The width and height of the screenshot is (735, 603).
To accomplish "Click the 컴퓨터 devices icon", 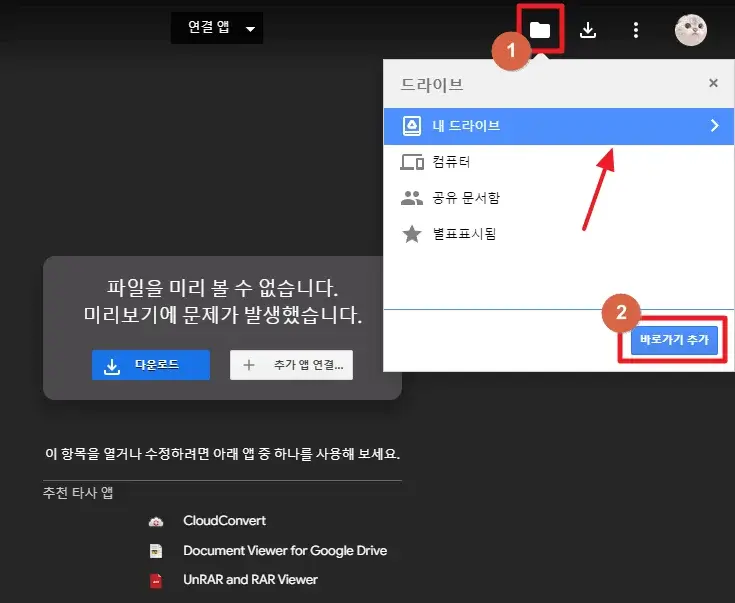I will [412, 162].
